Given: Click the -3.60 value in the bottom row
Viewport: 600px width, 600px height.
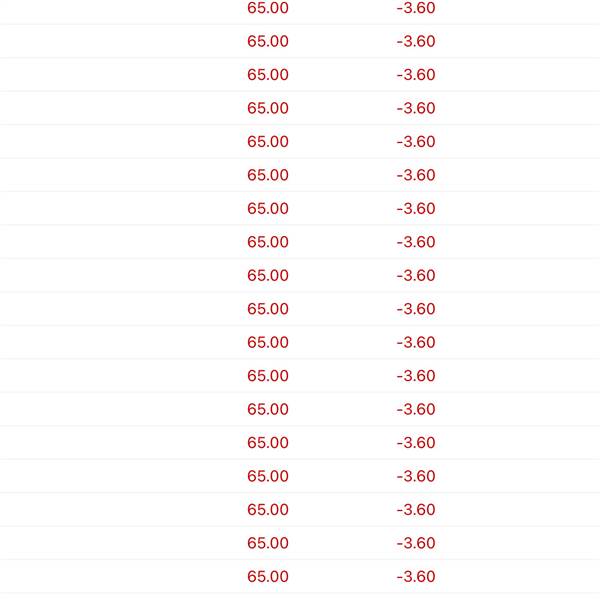Looking at the screenshot, I should pos(416,577).
